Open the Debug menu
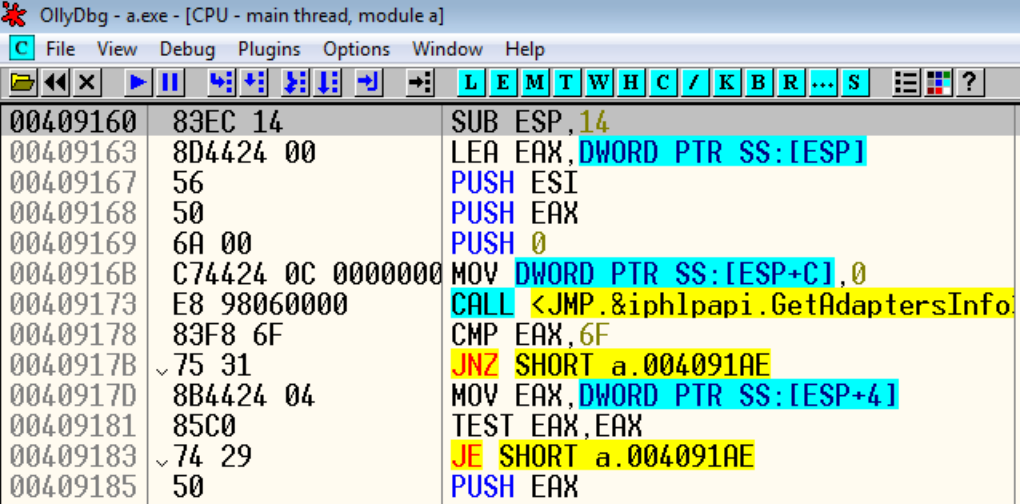Screen dimensions: 1020x504 pyautogui.click(x=187, y=49)
